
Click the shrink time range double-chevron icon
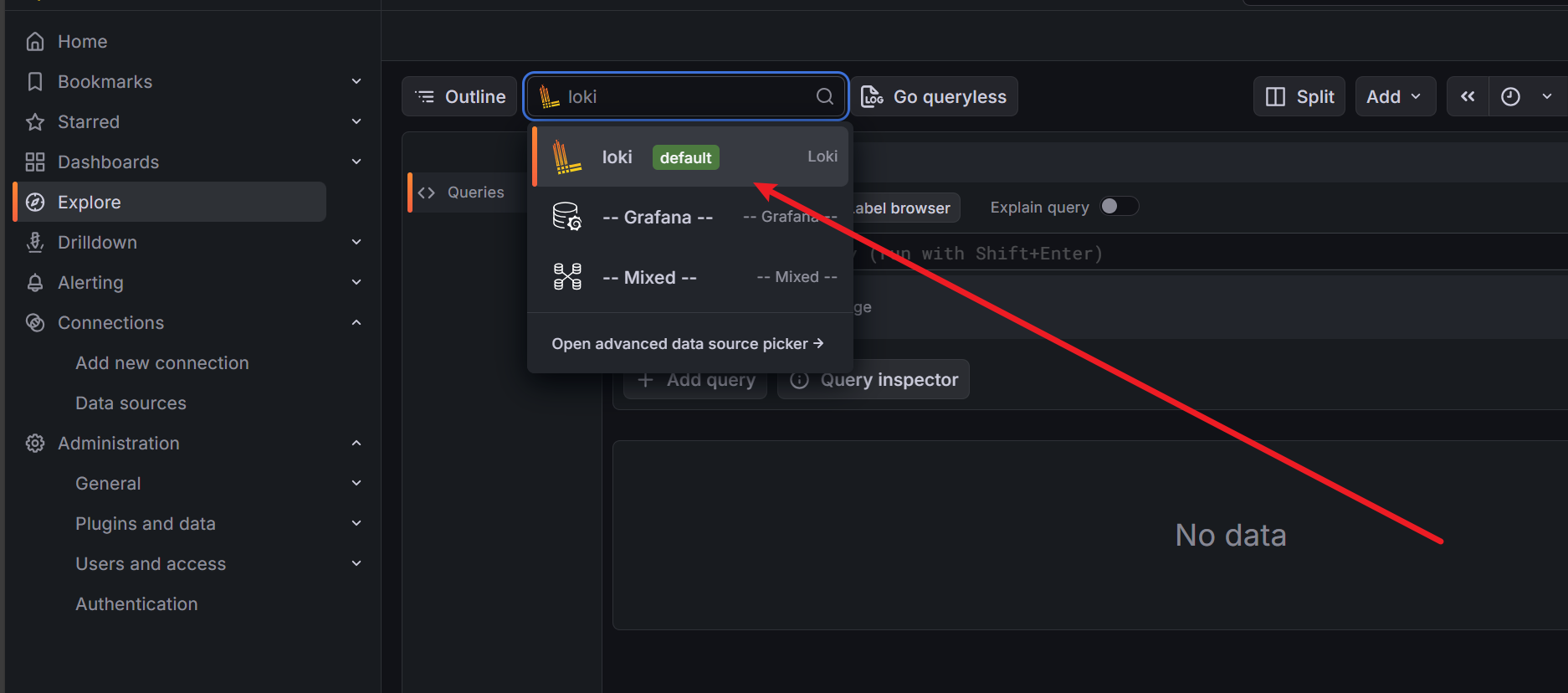(1468, 96)
